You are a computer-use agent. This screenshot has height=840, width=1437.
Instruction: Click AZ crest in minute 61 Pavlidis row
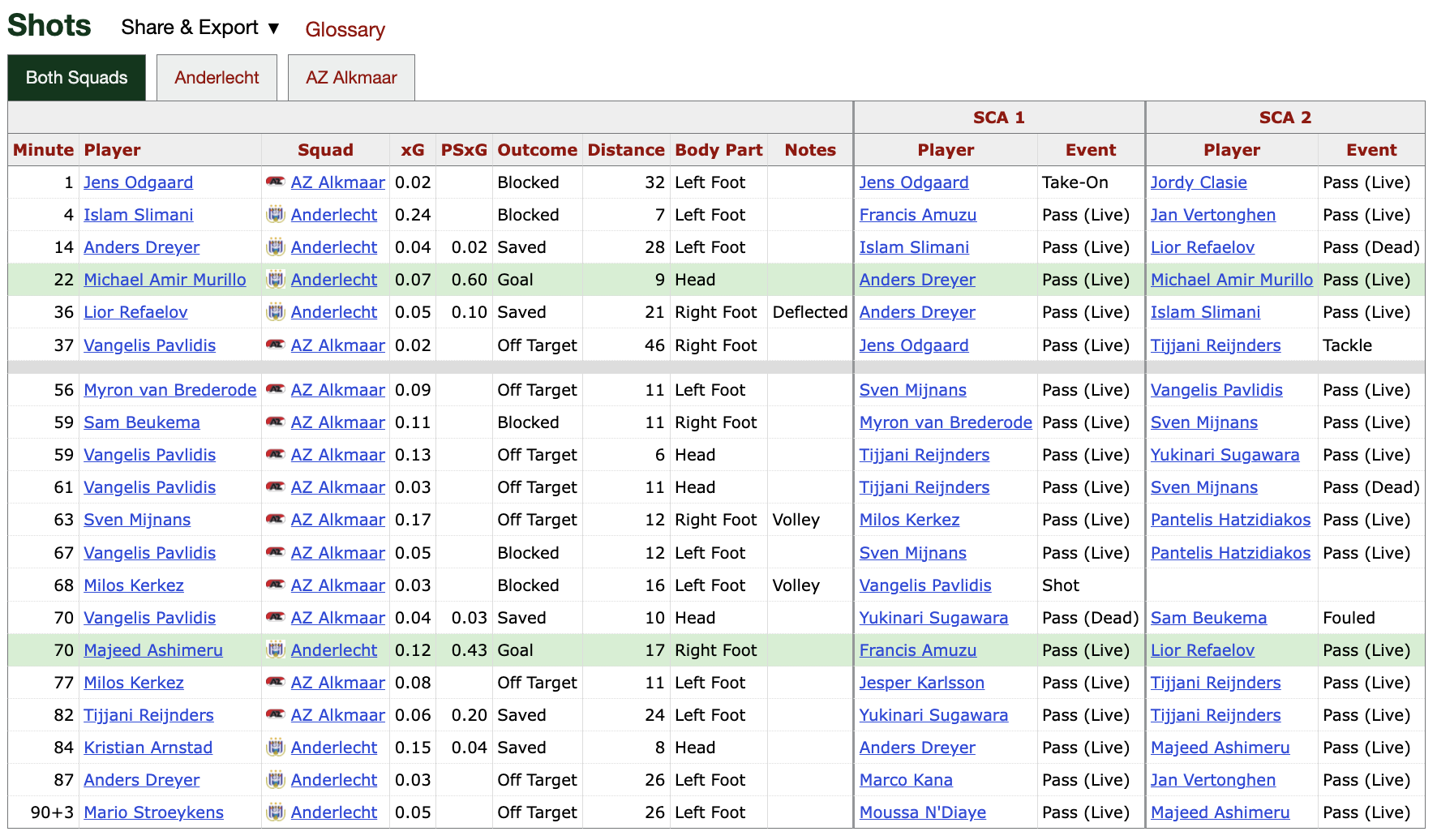tap(276, 487)
